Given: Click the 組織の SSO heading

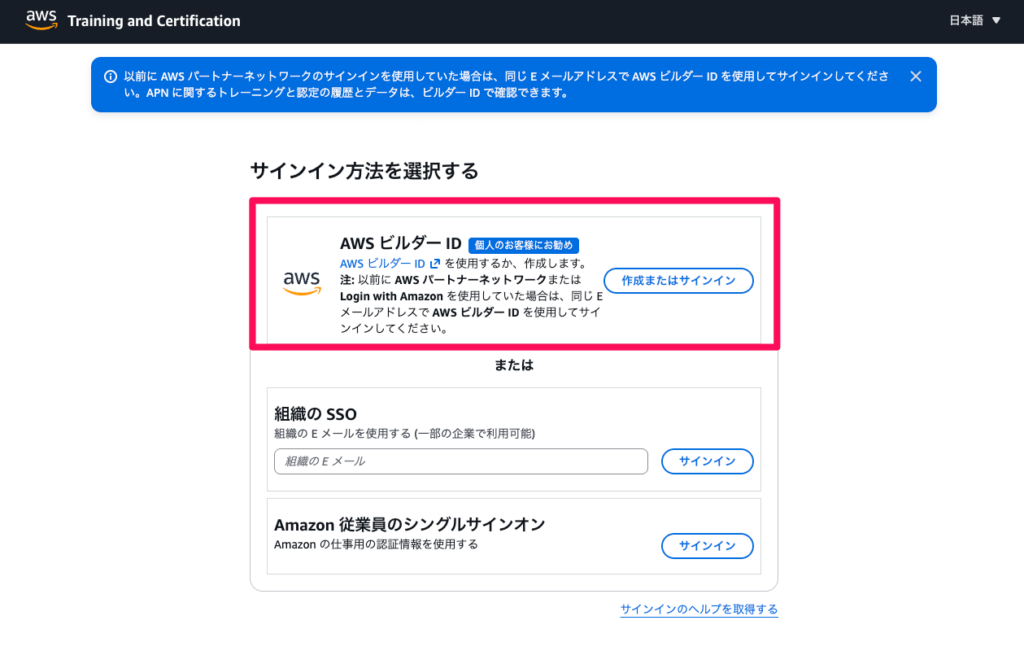Looking at the screenshot, I should (315, 414).
